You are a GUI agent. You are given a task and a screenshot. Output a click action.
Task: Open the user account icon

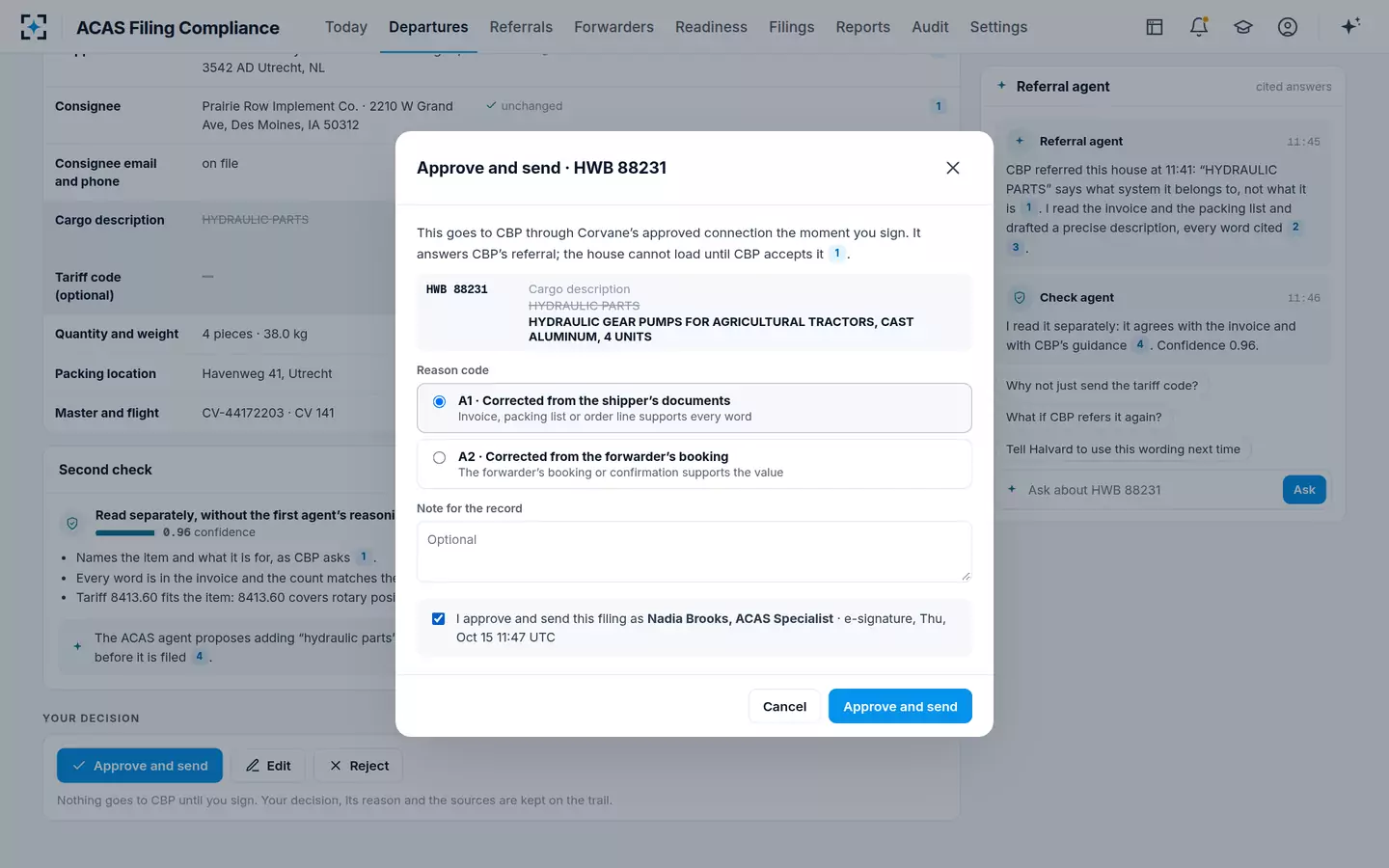pyautogui.click(x=1288, y=27)
